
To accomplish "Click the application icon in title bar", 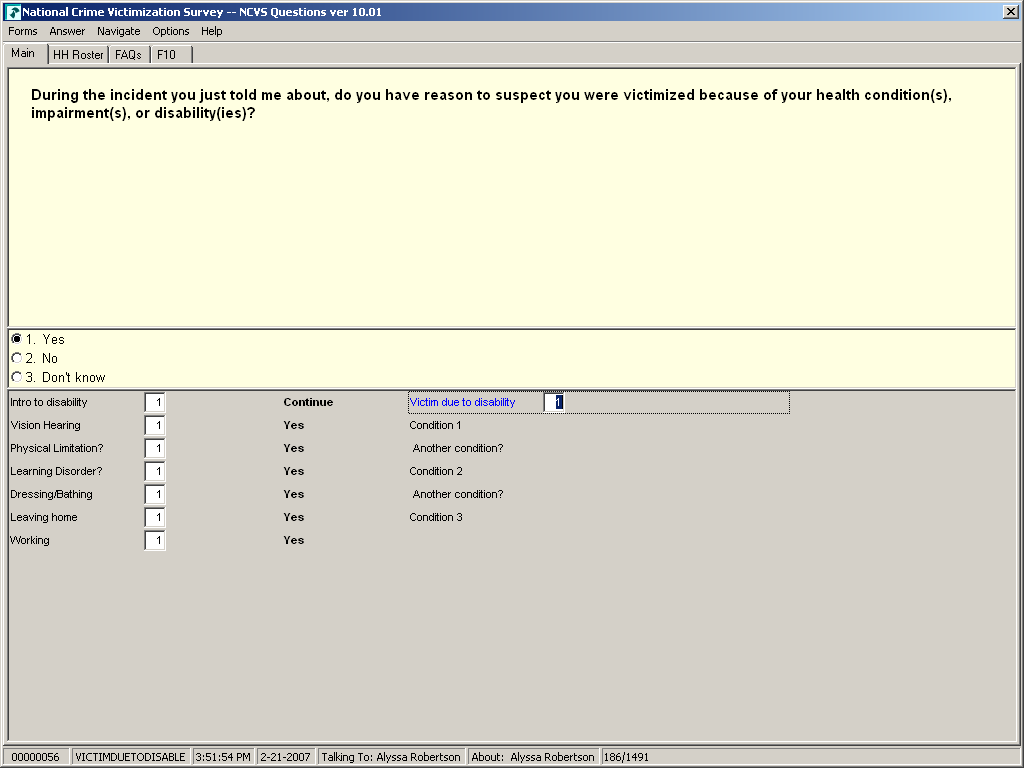I will (x=13, y=12).
